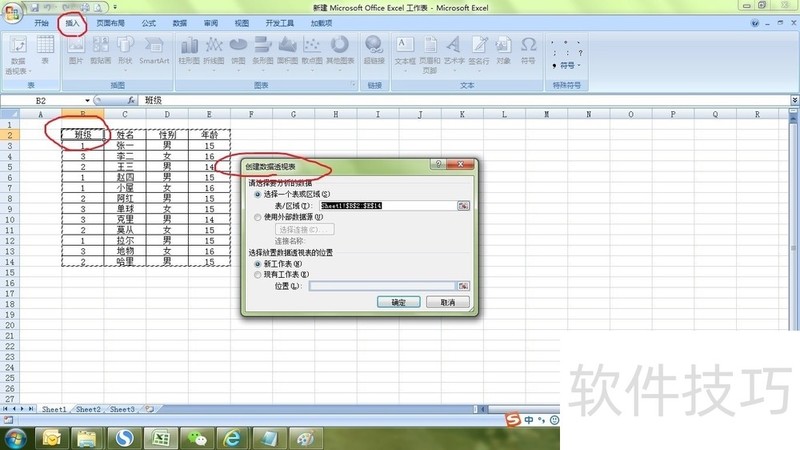Open Sogou browser from taskbar
This screenshot has height=450, width=800.
[x=124, y=438]
